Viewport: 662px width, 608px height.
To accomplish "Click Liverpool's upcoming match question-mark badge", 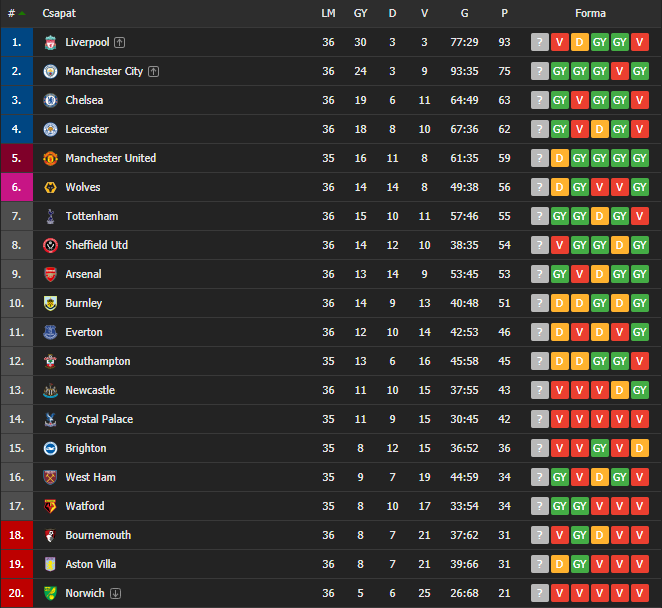I will [x=540, y=42].
